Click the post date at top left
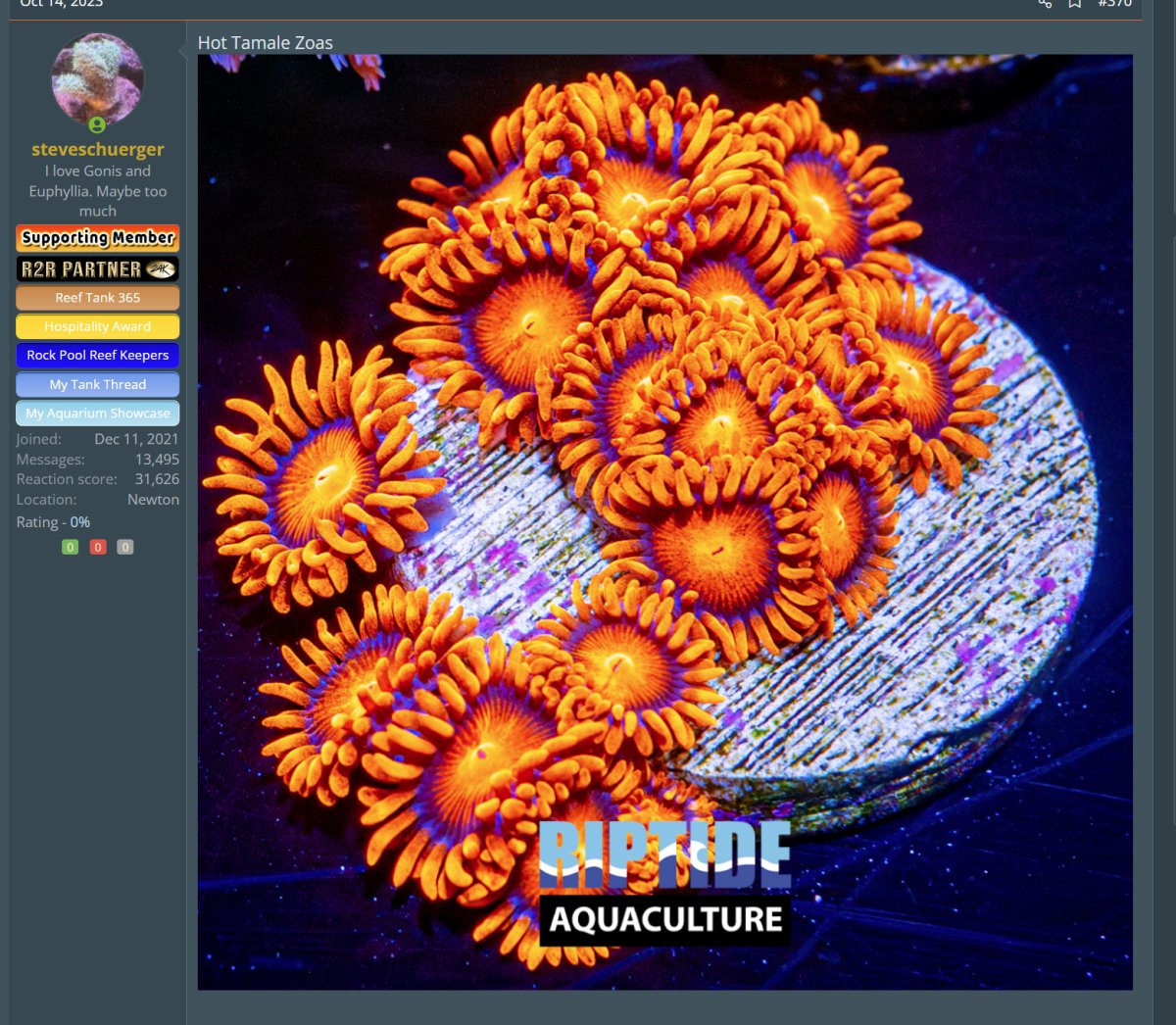The image size is (1176, 1025). pos(61,4)
